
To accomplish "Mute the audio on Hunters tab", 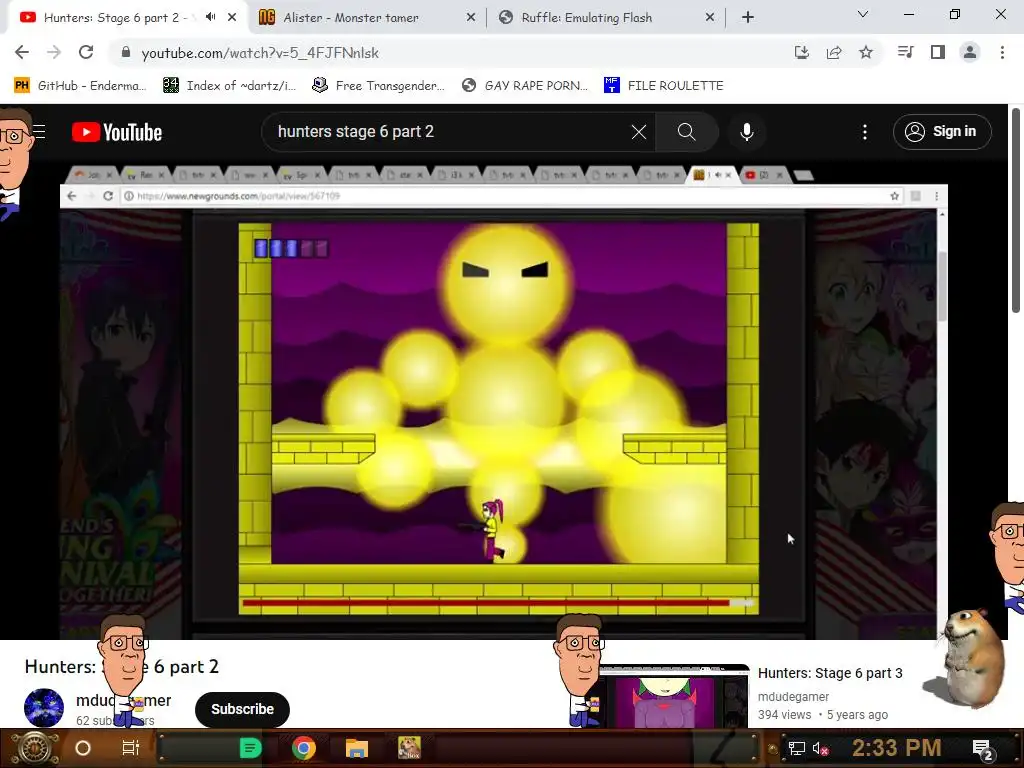I will (210, 17).
